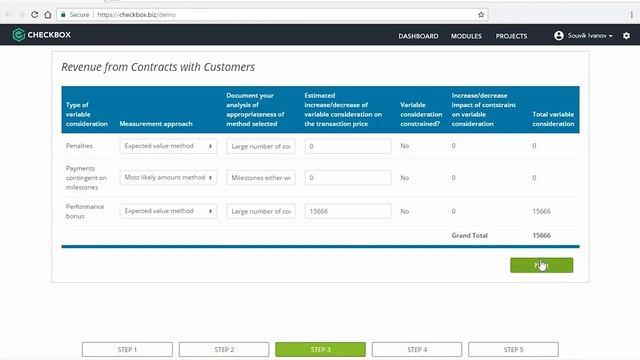Screen dimensions: 640x360
Task: Click the user avatar icon
Action: pos(559,36)
